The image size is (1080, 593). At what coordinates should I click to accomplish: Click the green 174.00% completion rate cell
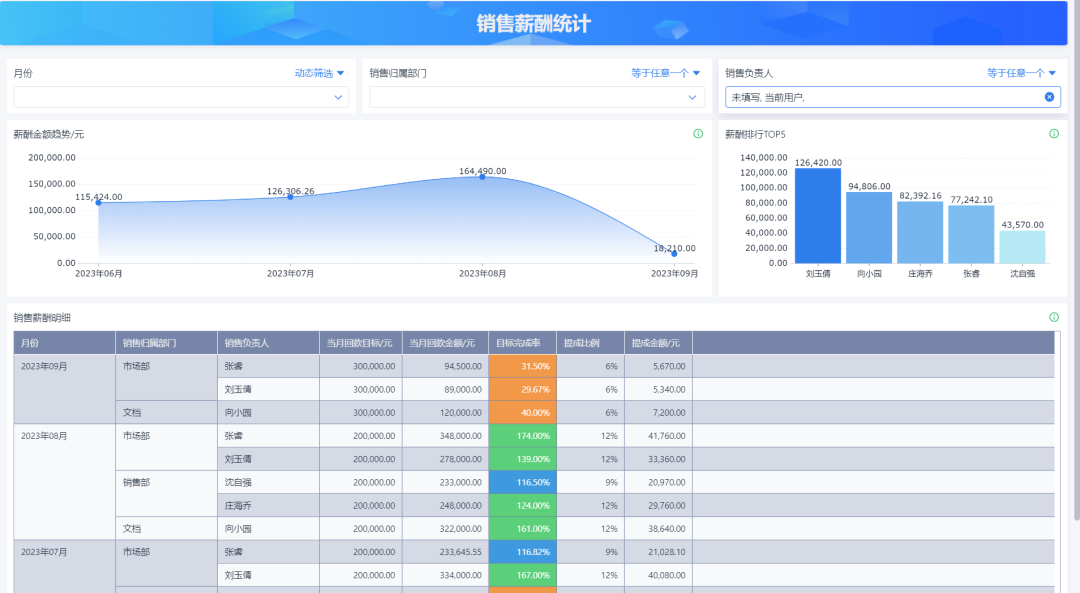tap(522, 436)
